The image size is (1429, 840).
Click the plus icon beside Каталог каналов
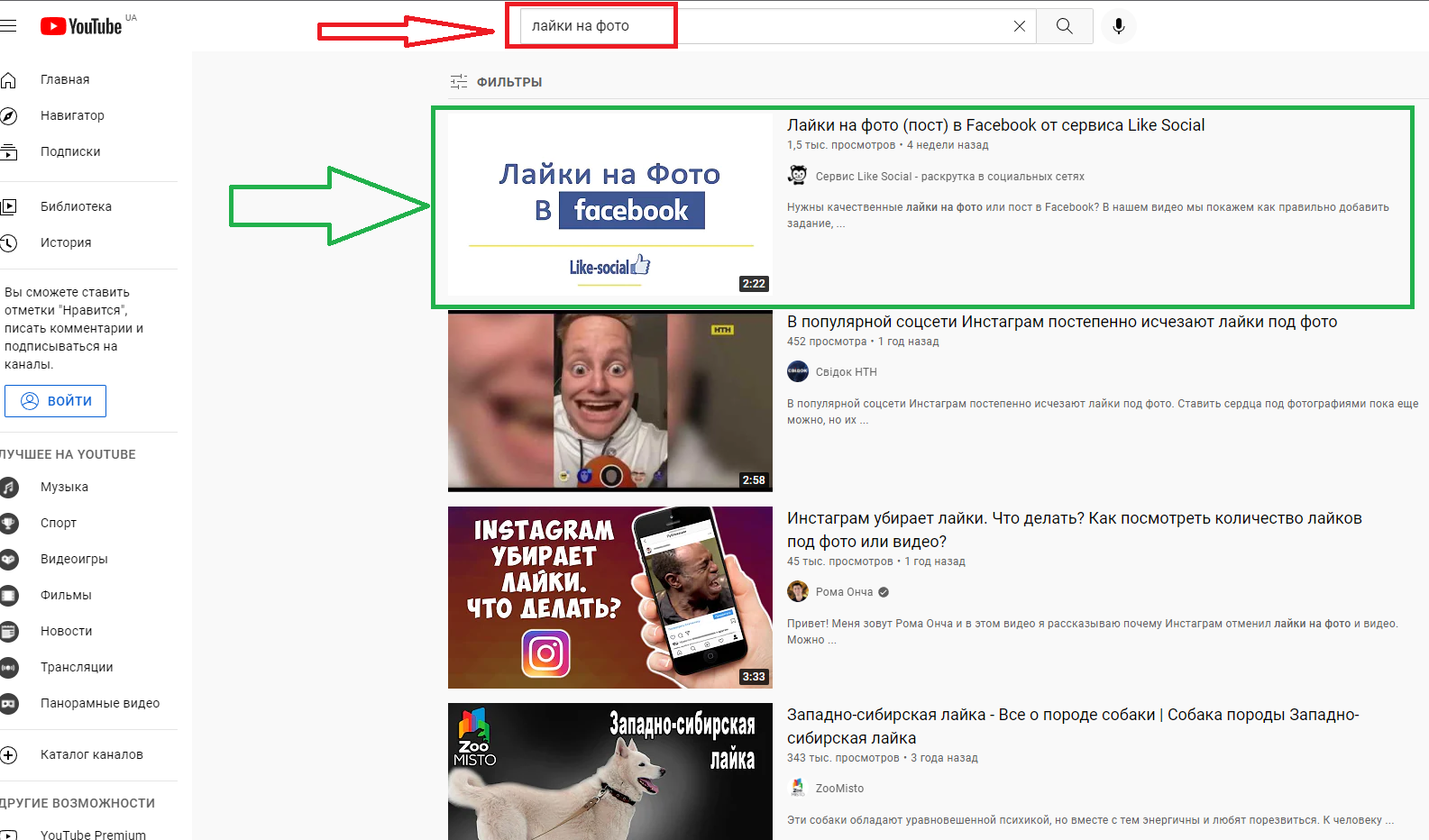coord(8,755)
